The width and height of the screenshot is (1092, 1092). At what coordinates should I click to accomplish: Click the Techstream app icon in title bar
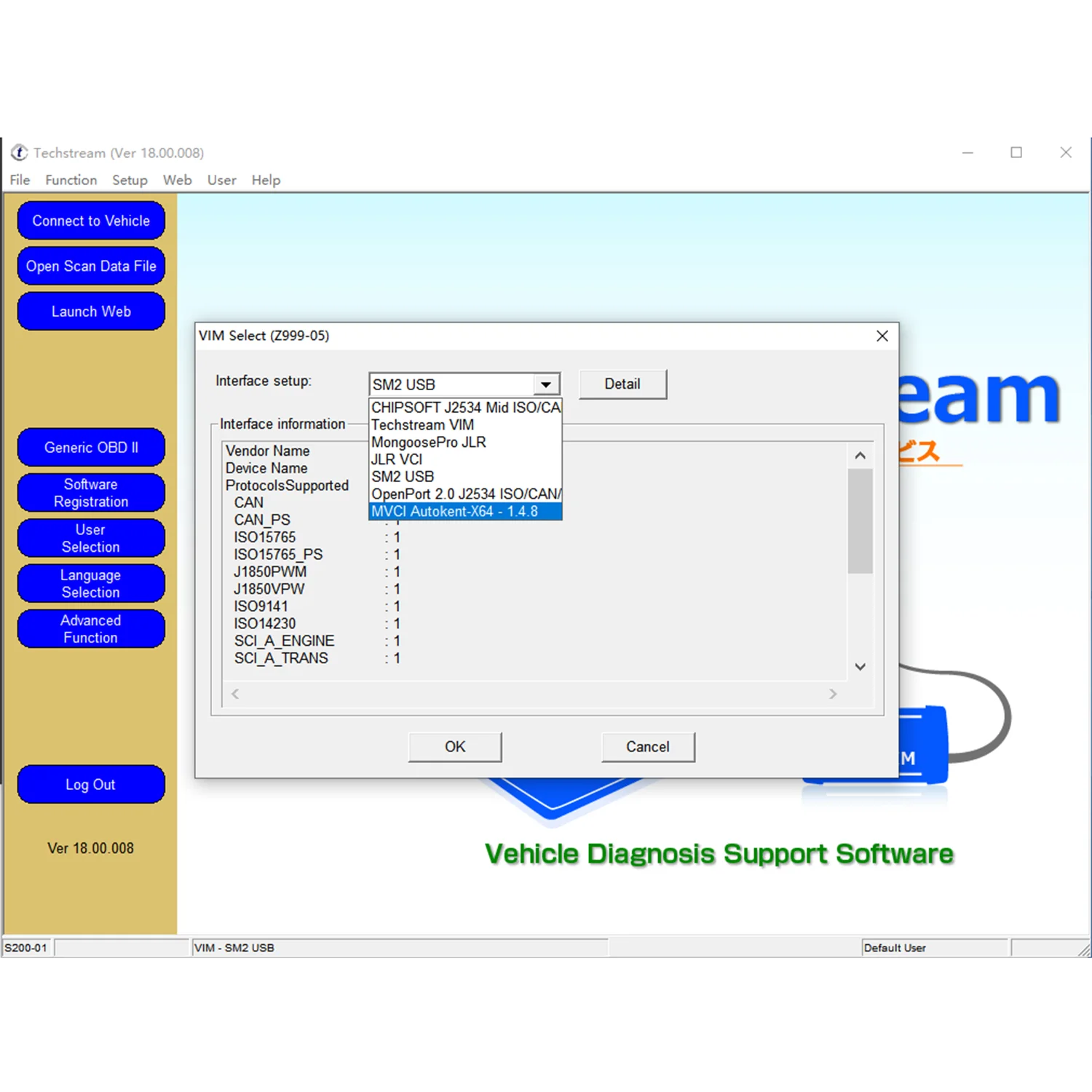[x=19, y=153]
